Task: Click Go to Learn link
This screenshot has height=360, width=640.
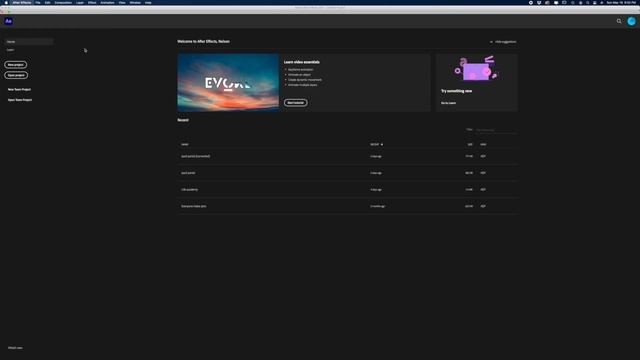Action: (x=448, y=103)
